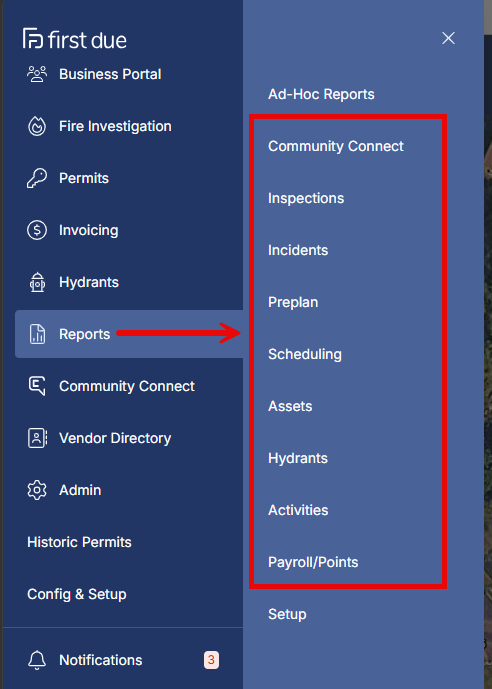Open Ad-Hoc Reports
Viewport: 492px width, 689px height.
pyautogui.click(x=321, y=94)
